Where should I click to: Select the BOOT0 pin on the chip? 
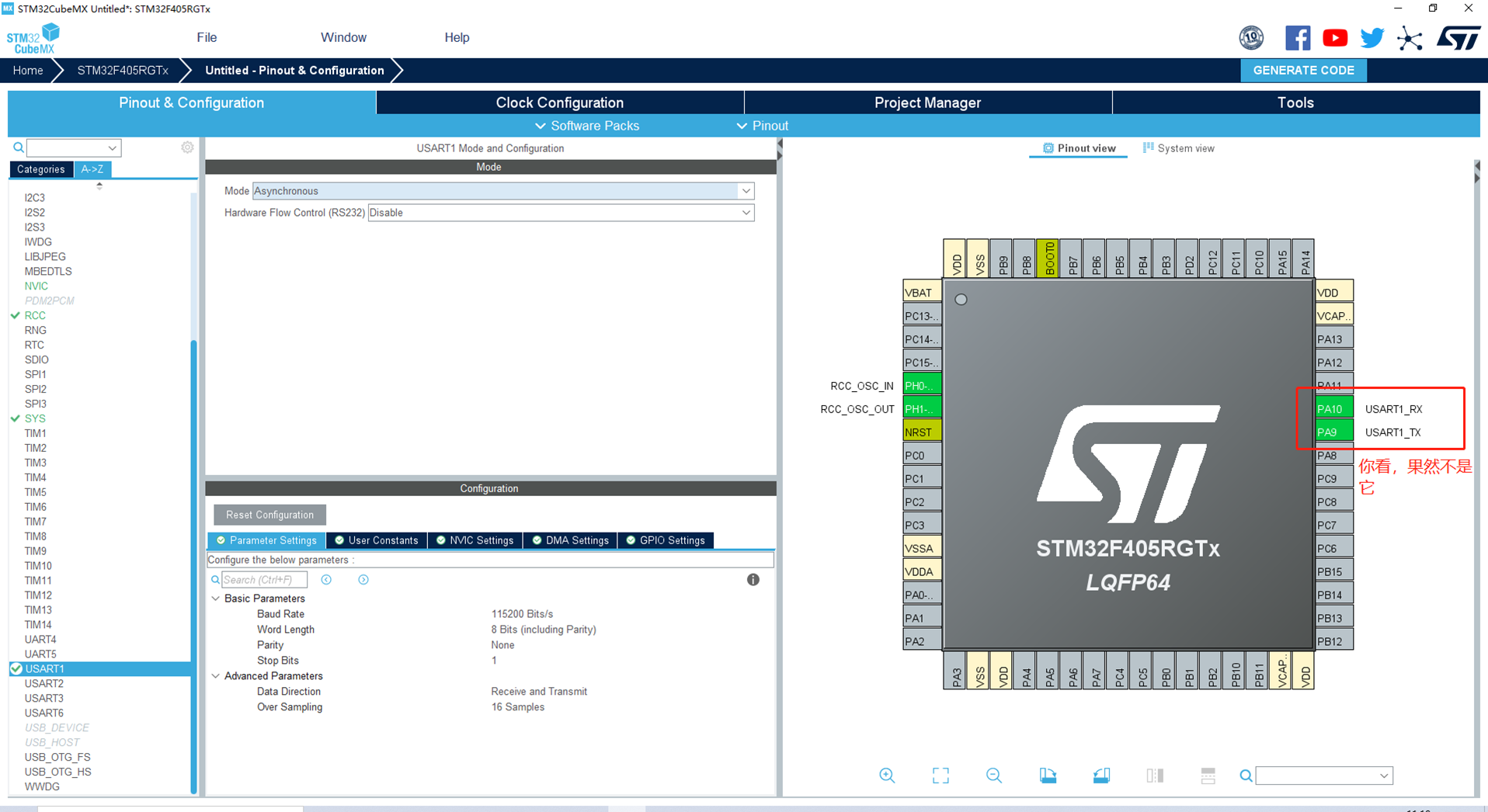(x=1048, y=258)
